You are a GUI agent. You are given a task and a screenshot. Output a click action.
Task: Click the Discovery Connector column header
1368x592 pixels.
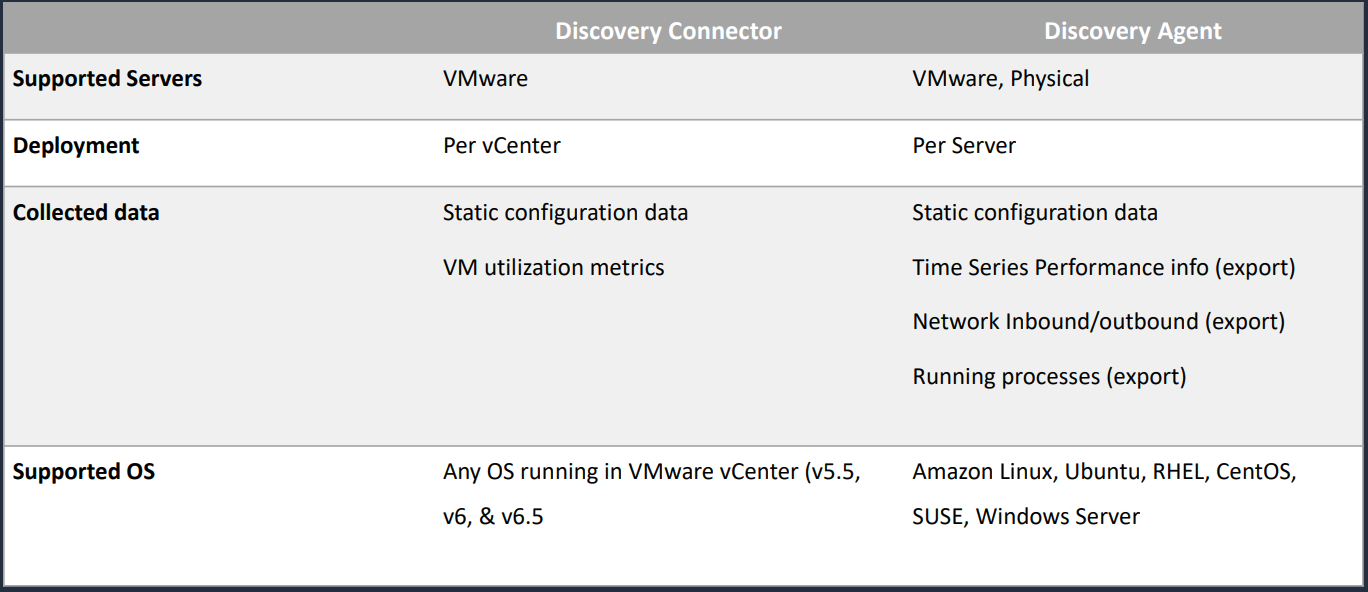click(x=668, y=31)
